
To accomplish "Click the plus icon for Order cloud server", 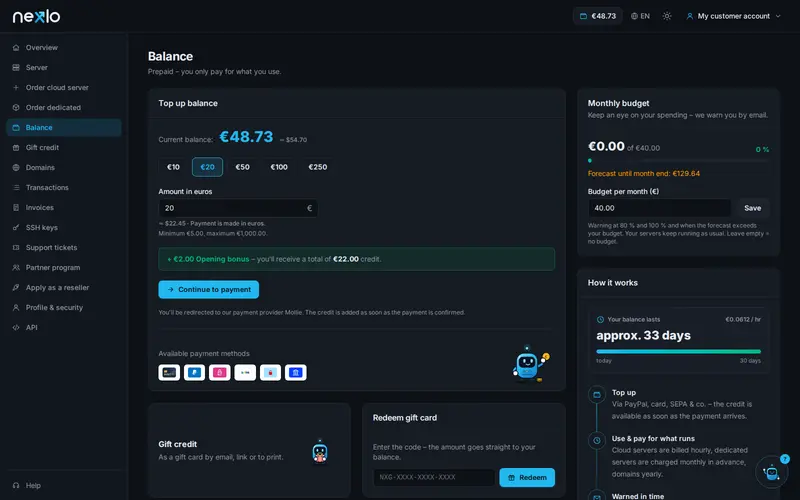I will (x=16, y=87).
